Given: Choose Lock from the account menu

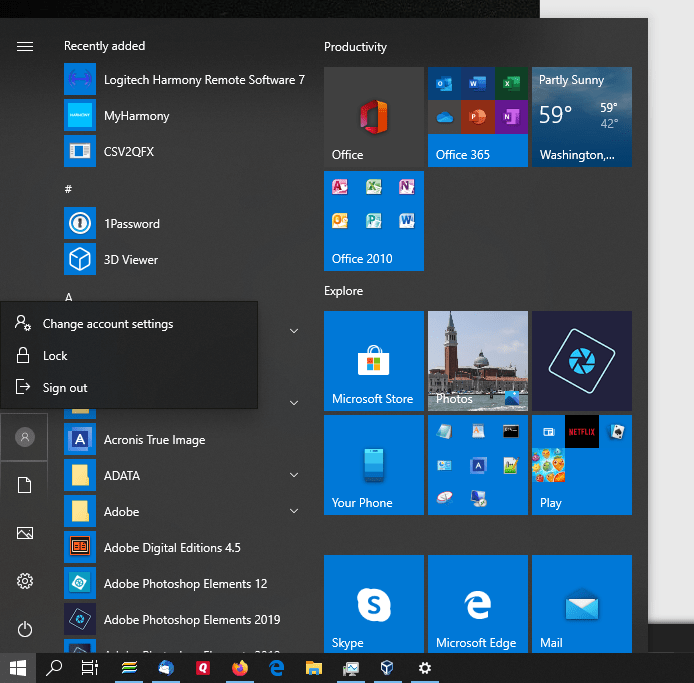Looking at the screenshot, I should point(129,355).
